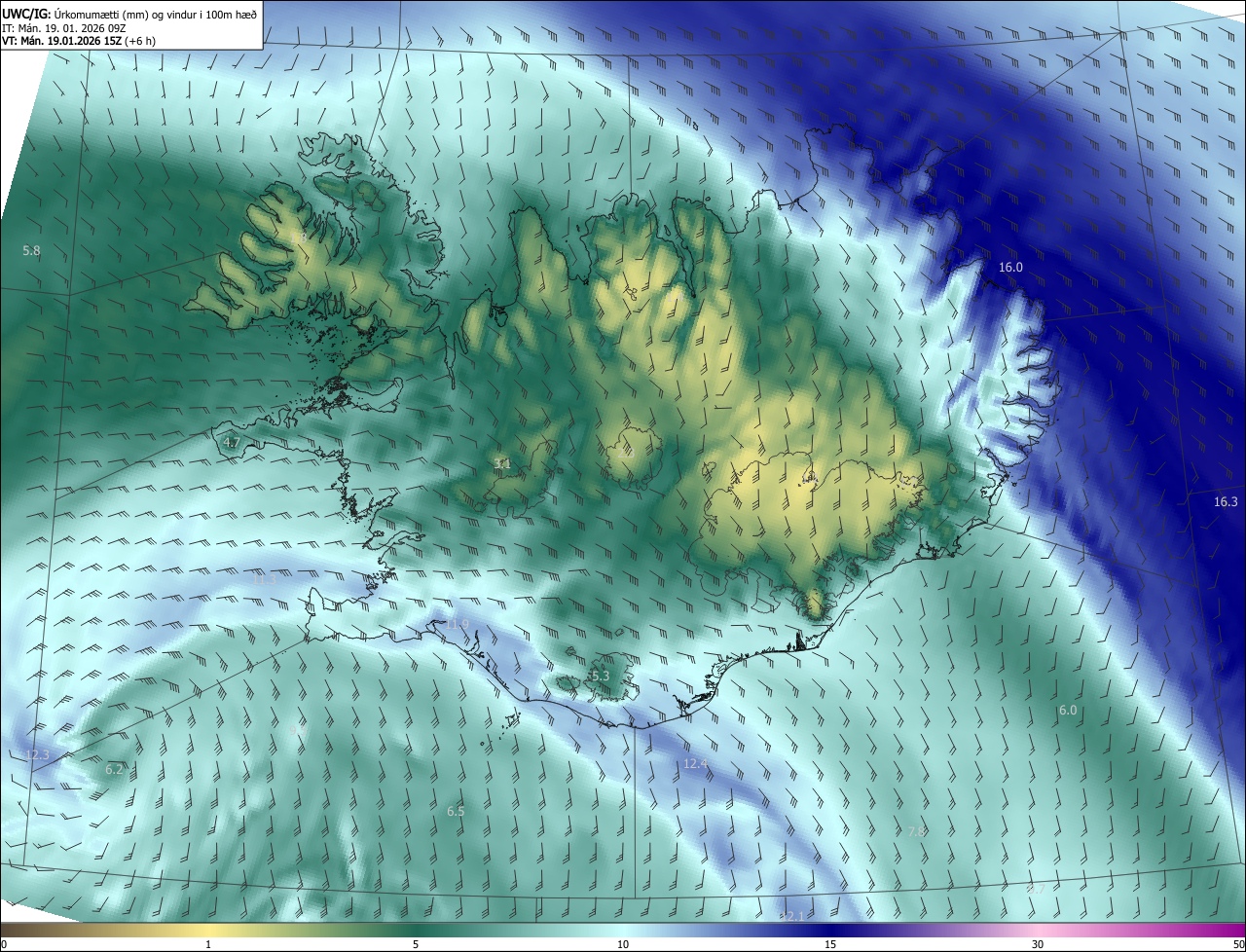Select the initial time line 'IT: Mán. 19. 01. 2026 09Z'
This screenshot has height=952, width=1246.
[63, 28]
